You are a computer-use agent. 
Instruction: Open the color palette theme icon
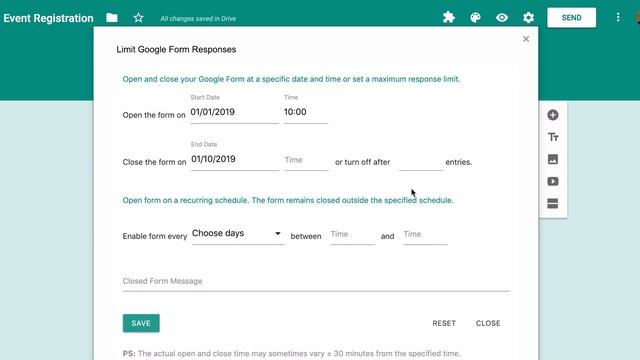[475, 18]
